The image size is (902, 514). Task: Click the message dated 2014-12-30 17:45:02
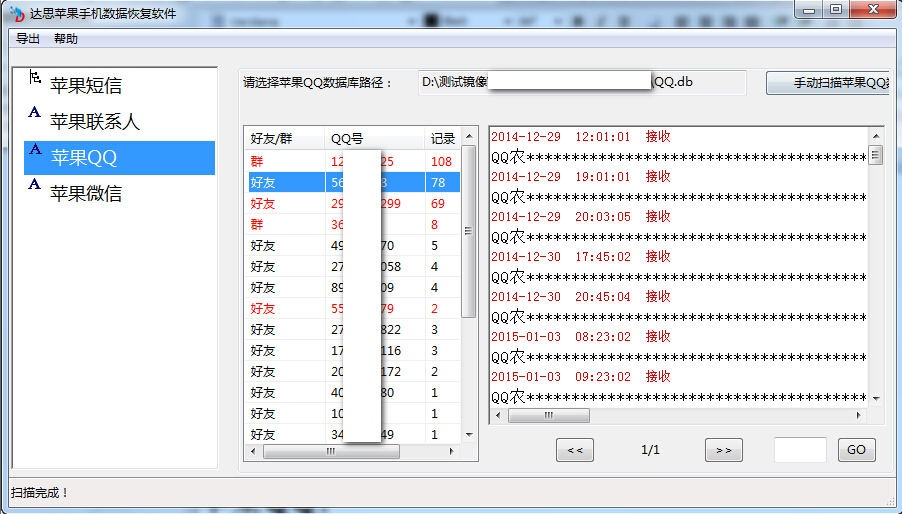click(x=581, y=256)
